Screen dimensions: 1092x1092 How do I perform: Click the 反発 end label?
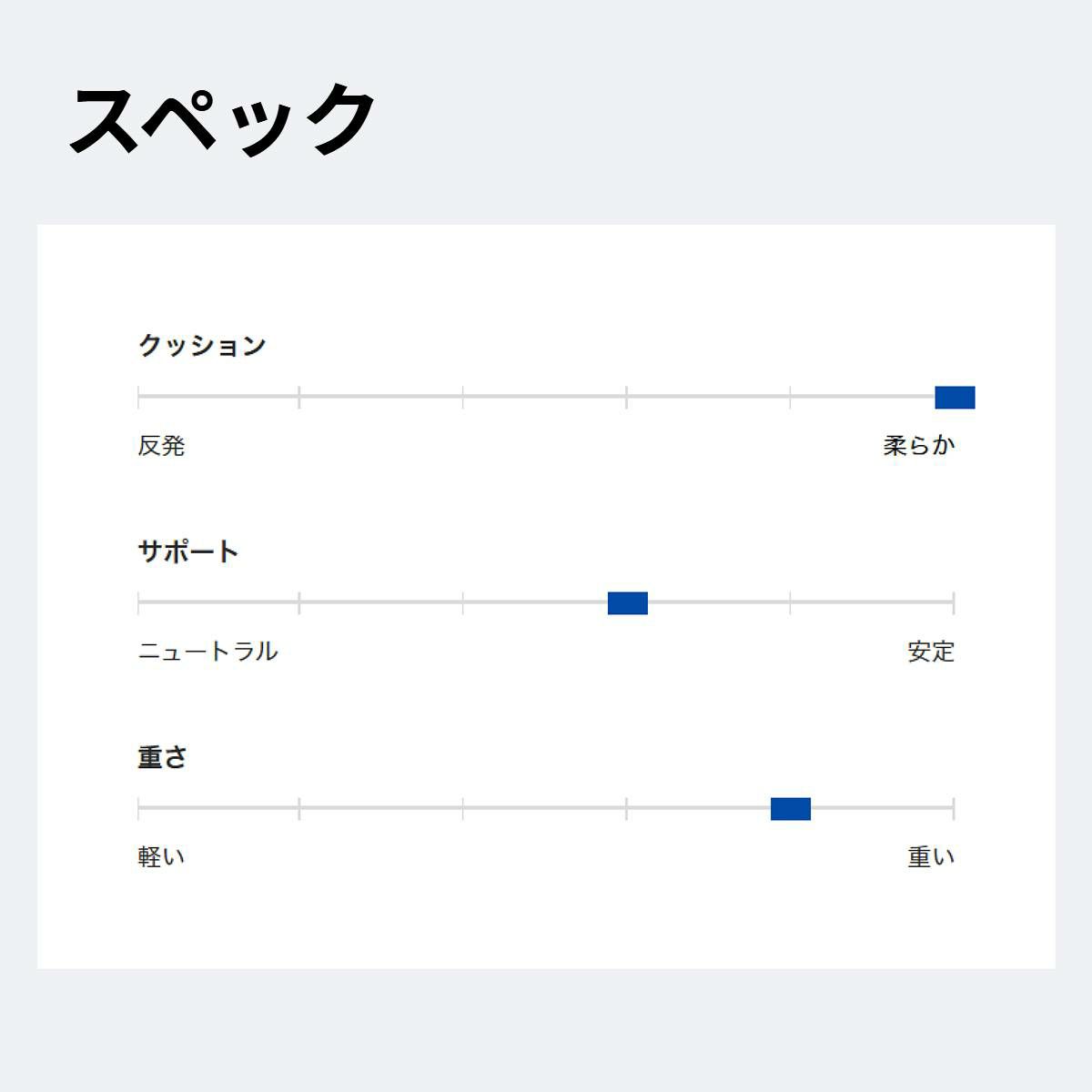pyautogui.click(x=161, y=446)
